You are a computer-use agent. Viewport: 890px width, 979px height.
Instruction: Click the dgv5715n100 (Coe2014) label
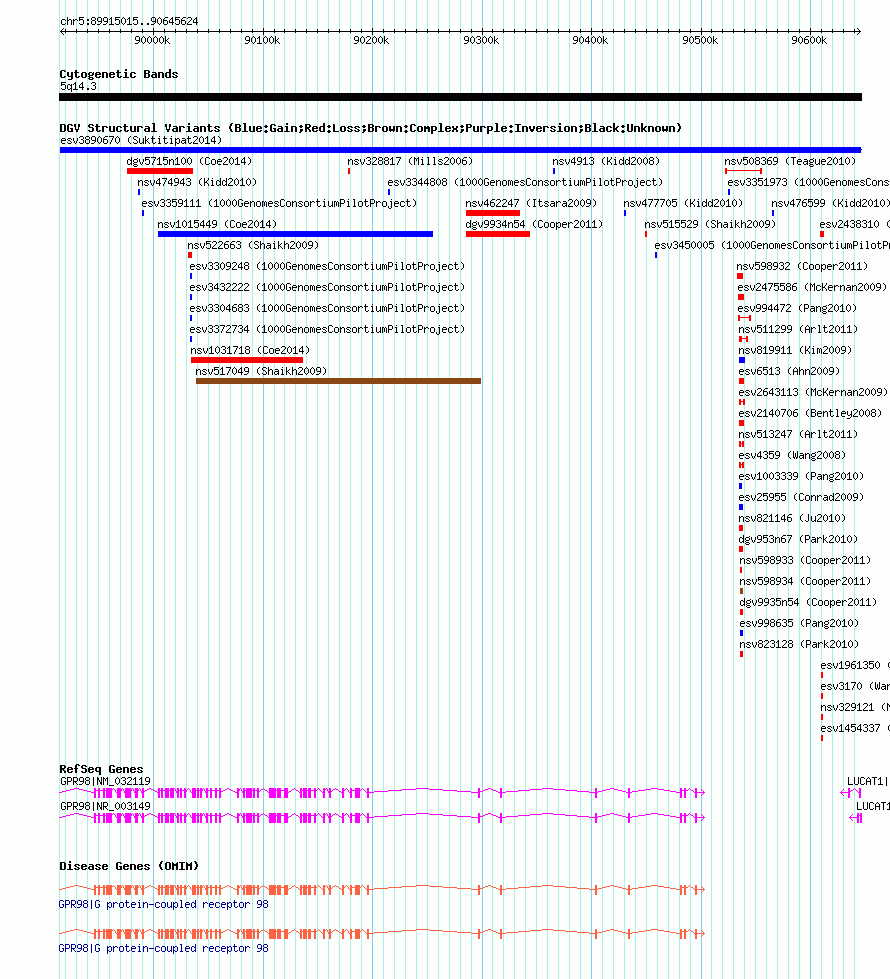[189, 161]
